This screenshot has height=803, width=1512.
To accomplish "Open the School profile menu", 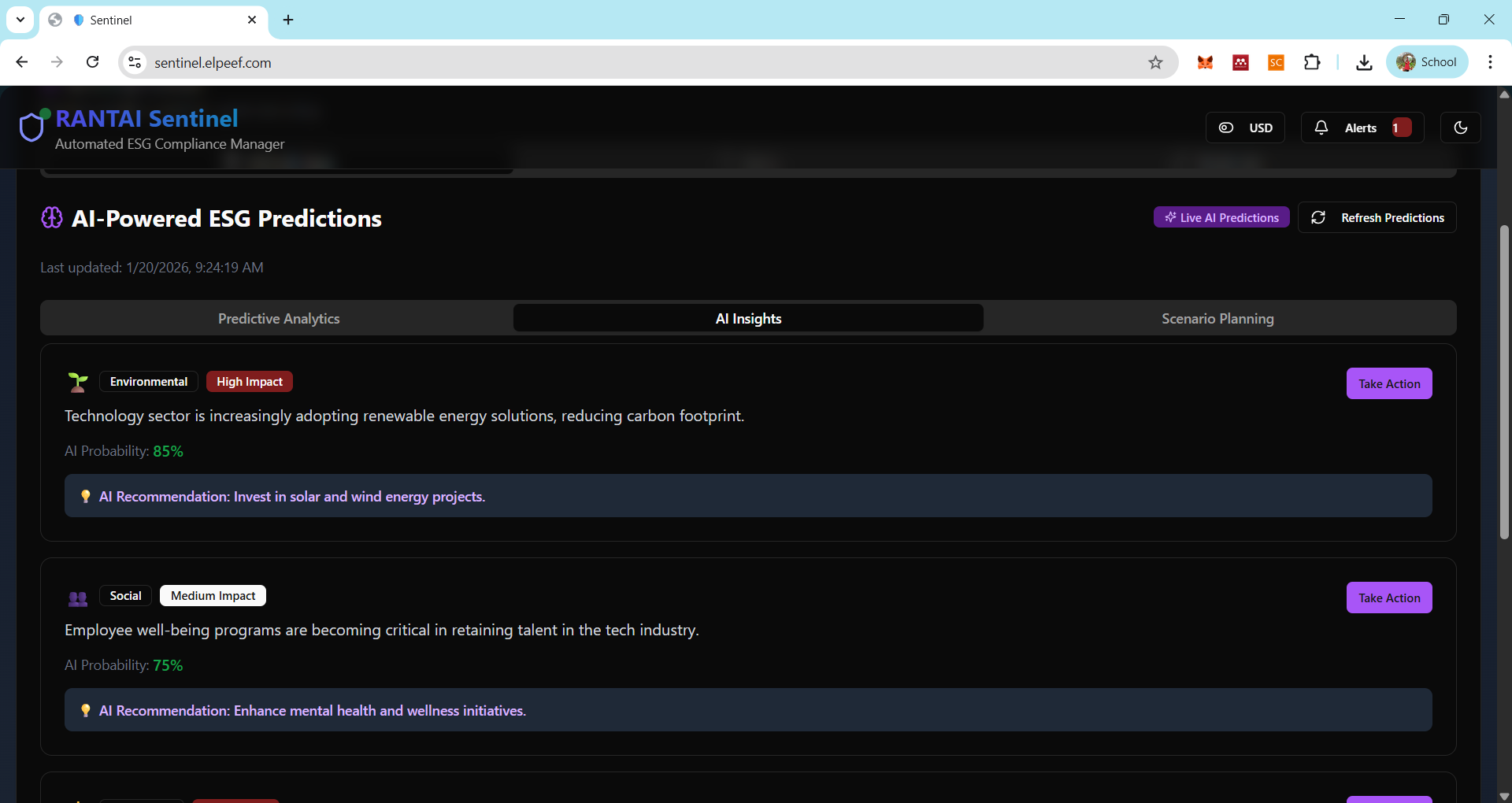I will pos(1427,62).
